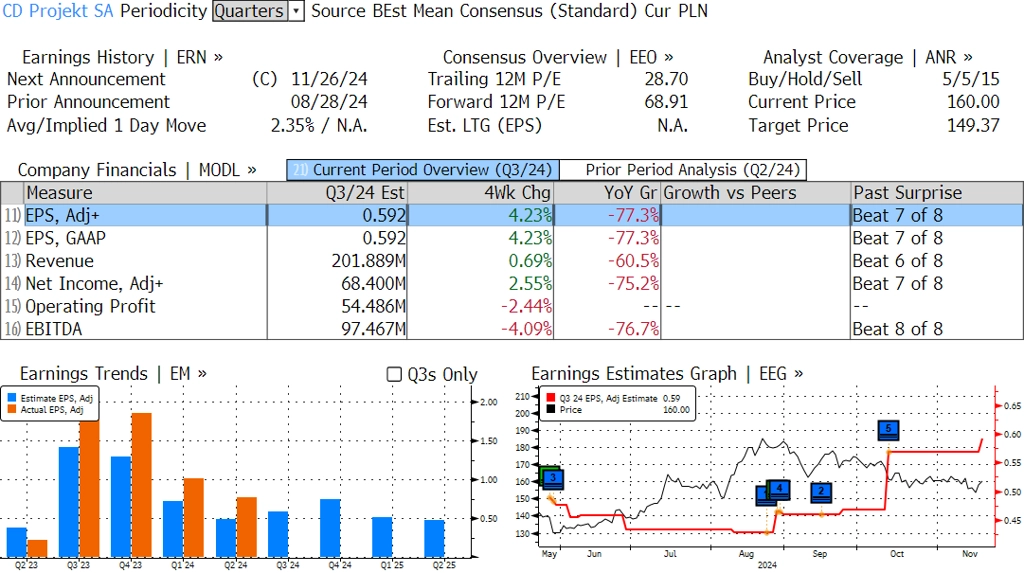The width and height of the screenshot is (1024, 573).
Task: Sort by Measure column header
Action: (x=145, y=193)
